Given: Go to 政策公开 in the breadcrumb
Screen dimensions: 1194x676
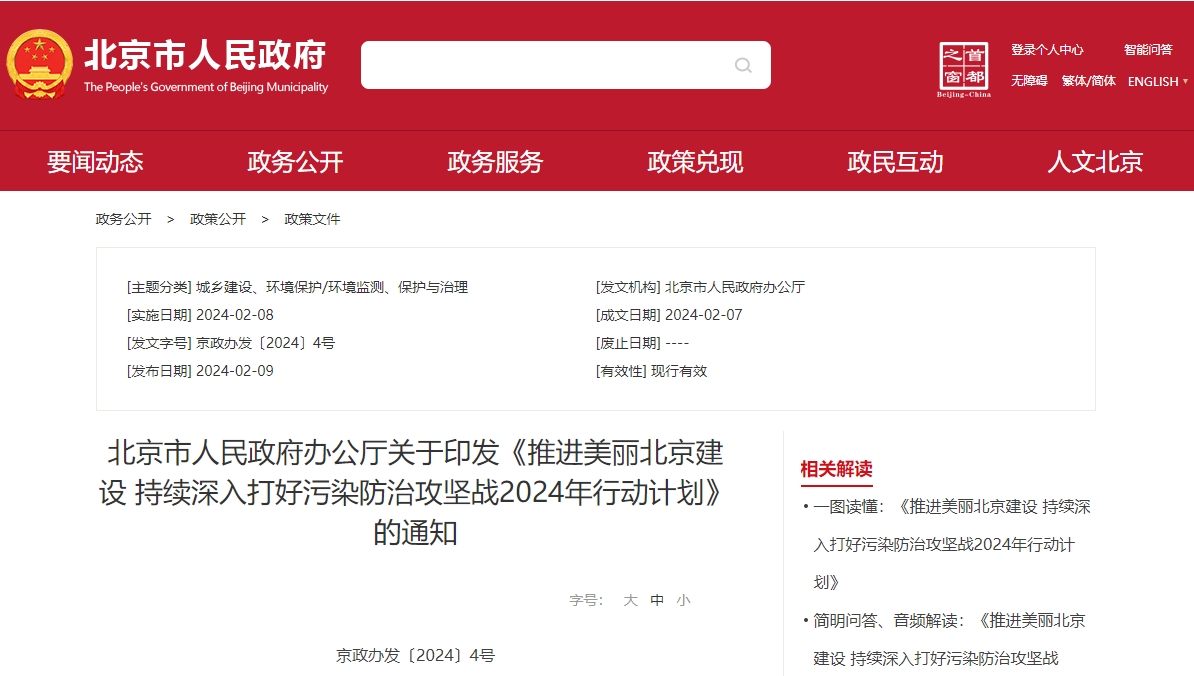Looking at the screenshot, I should [x=218, y=219].
